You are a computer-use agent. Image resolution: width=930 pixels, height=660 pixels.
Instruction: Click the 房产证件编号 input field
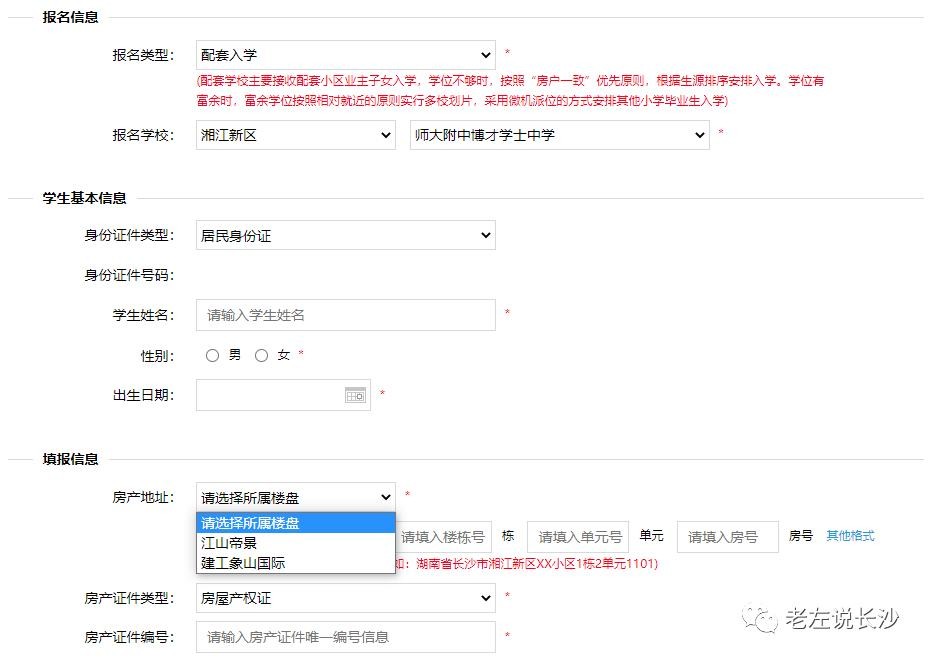(x=346, y=637)
